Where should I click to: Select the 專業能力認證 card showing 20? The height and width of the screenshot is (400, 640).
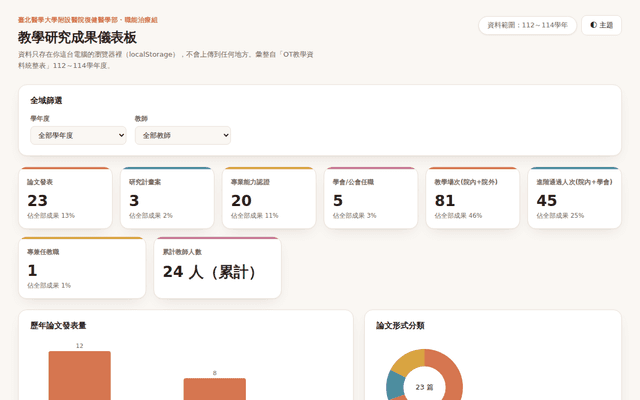click(269, 198)
